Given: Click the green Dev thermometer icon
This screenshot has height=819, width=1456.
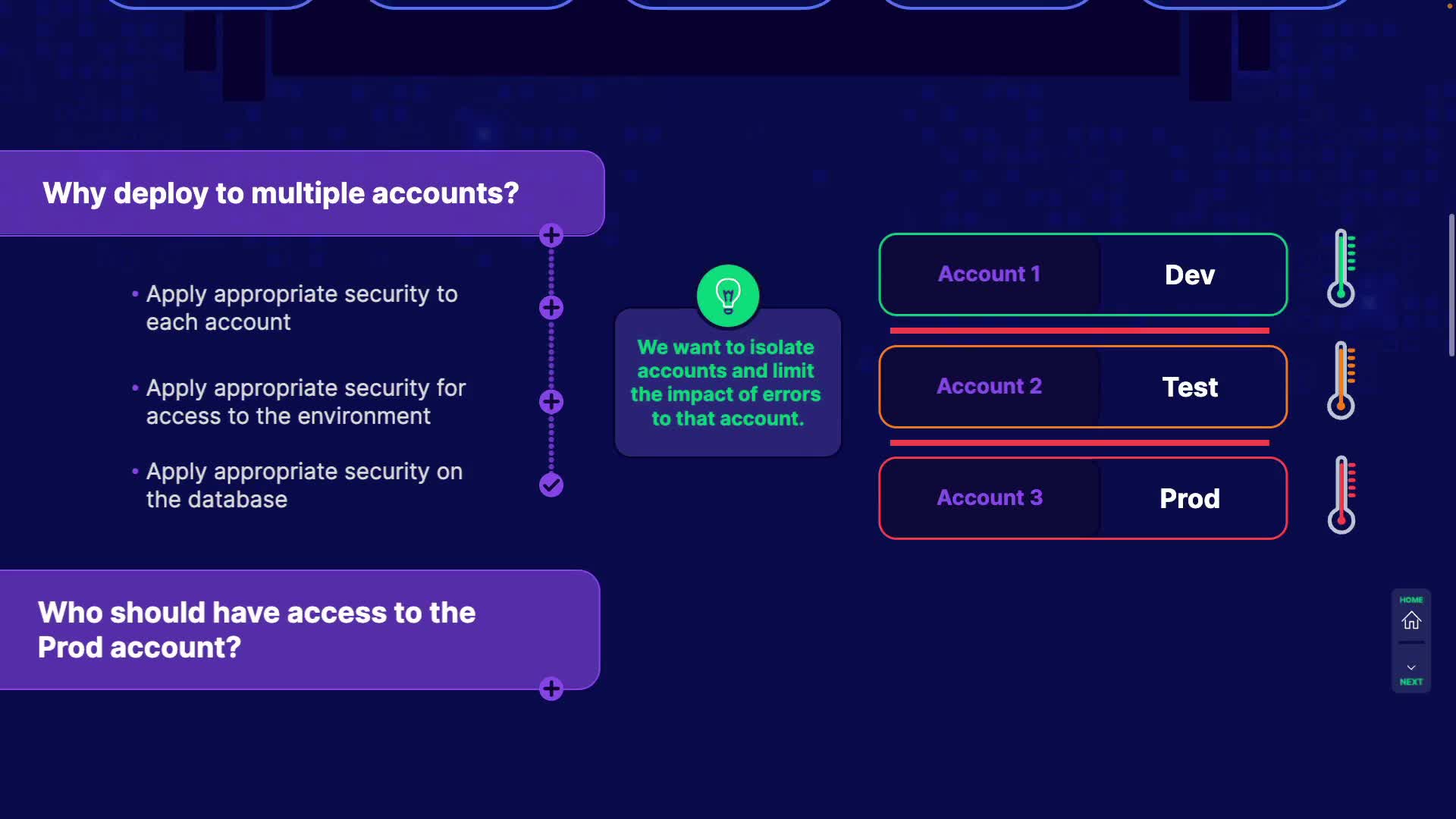Looking at the screenshot, I should tap(1341, 268).
